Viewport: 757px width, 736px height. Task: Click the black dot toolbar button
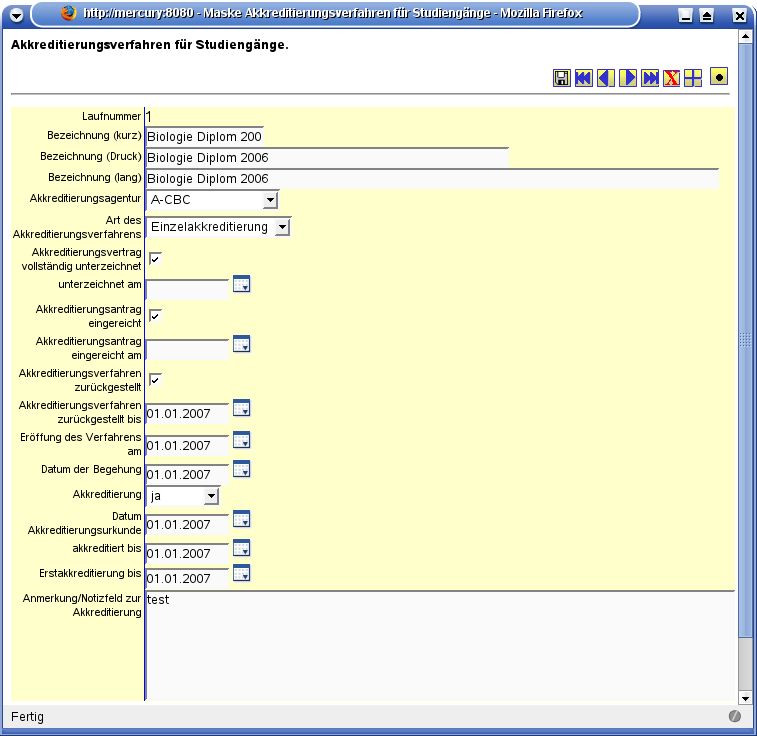pos(719,77)
